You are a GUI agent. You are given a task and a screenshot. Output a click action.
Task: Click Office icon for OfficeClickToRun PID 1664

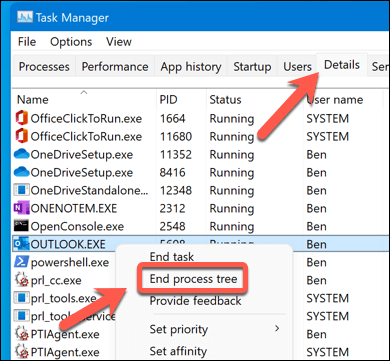tap(22, 119)
